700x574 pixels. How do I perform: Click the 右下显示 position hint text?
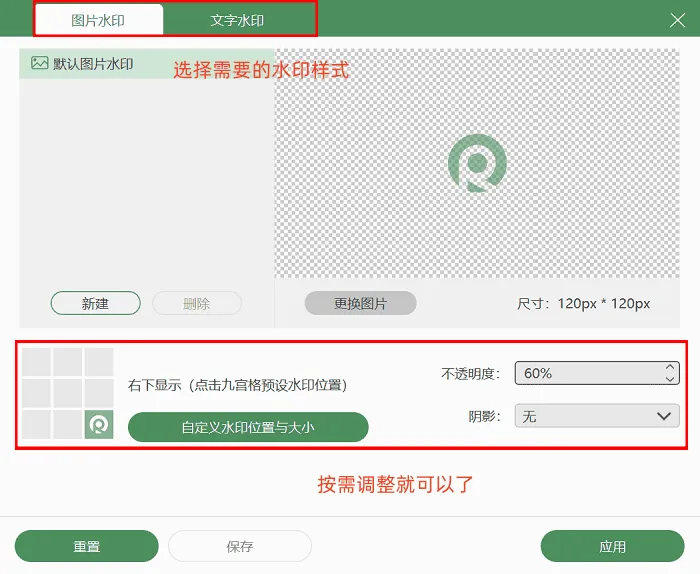pos(238,385)
